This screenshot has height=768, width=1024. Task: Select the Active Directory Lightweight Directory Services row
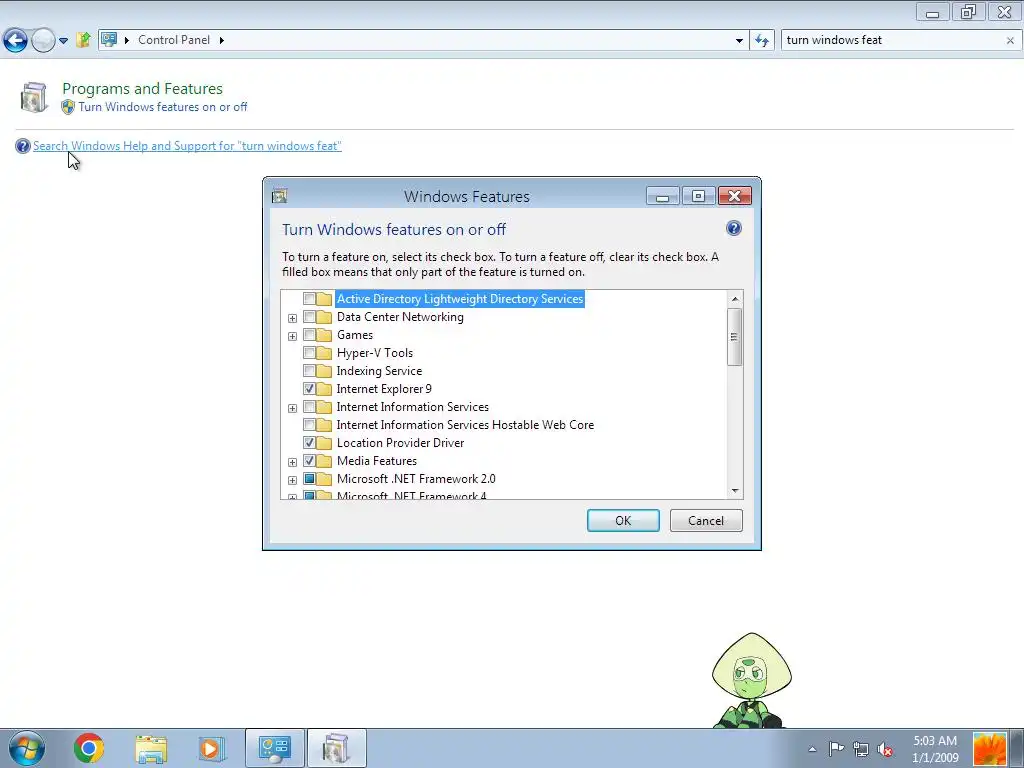pos(460,298)
